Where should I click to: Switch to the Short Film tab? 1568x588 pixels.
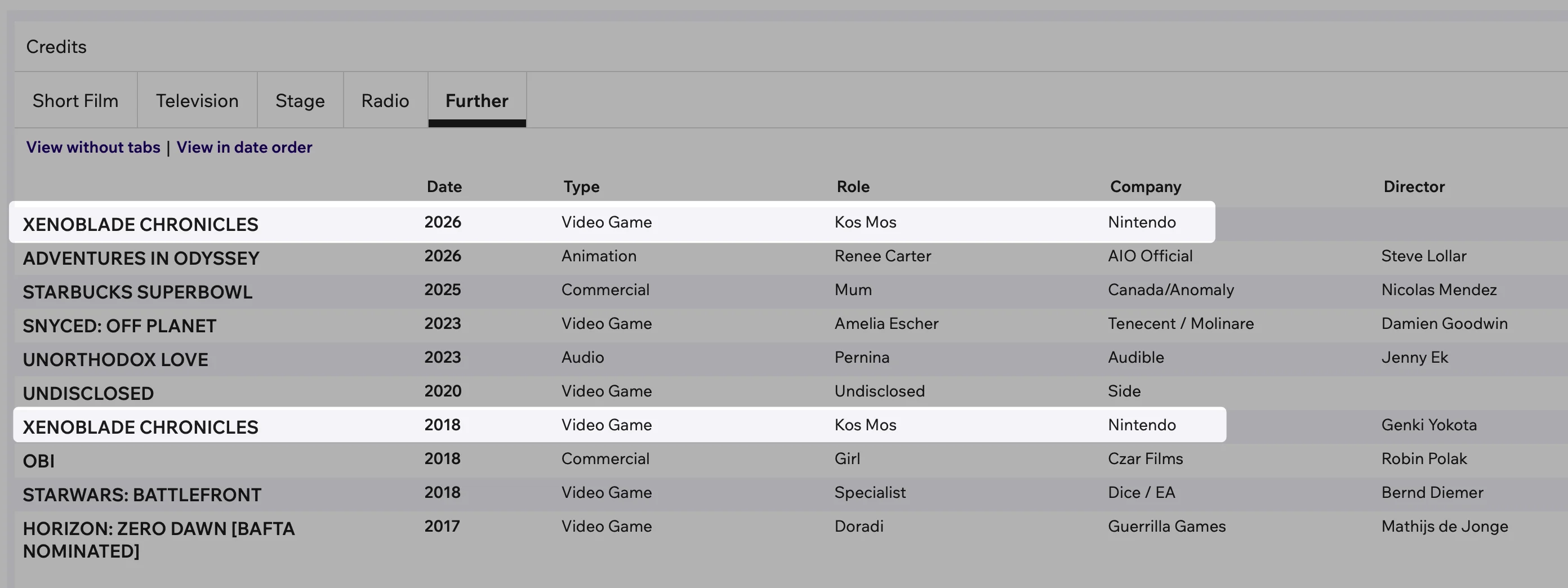click(75, 100)
